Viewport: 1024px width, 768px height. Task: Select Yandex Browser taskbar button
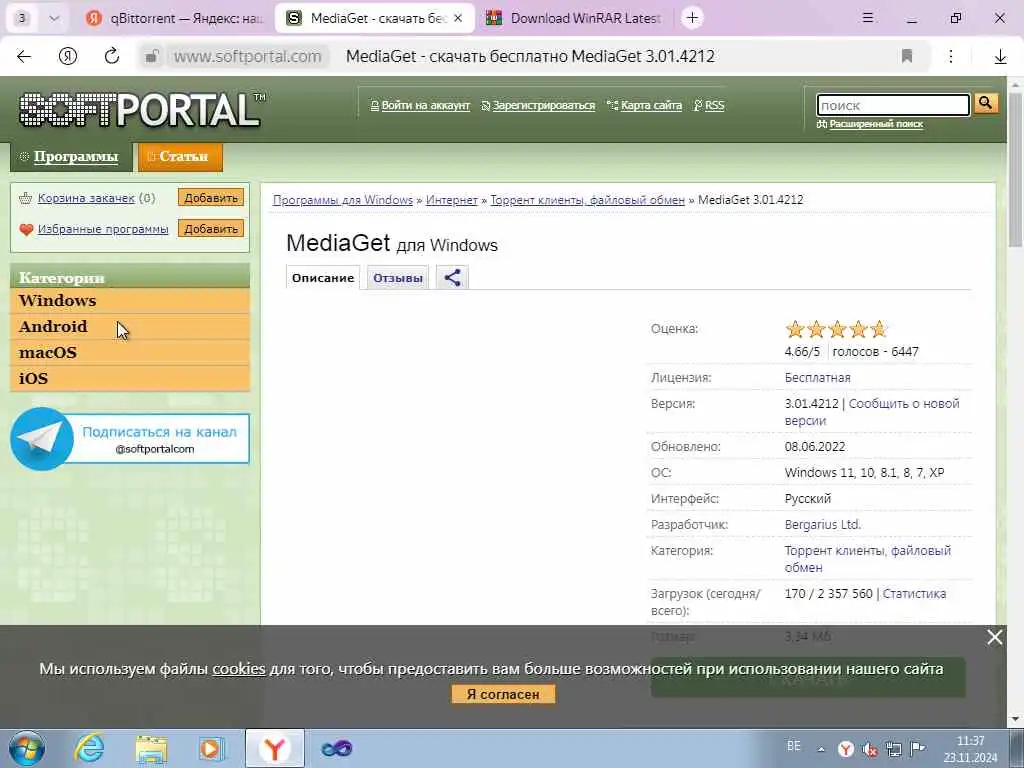[x=274, y=748]
